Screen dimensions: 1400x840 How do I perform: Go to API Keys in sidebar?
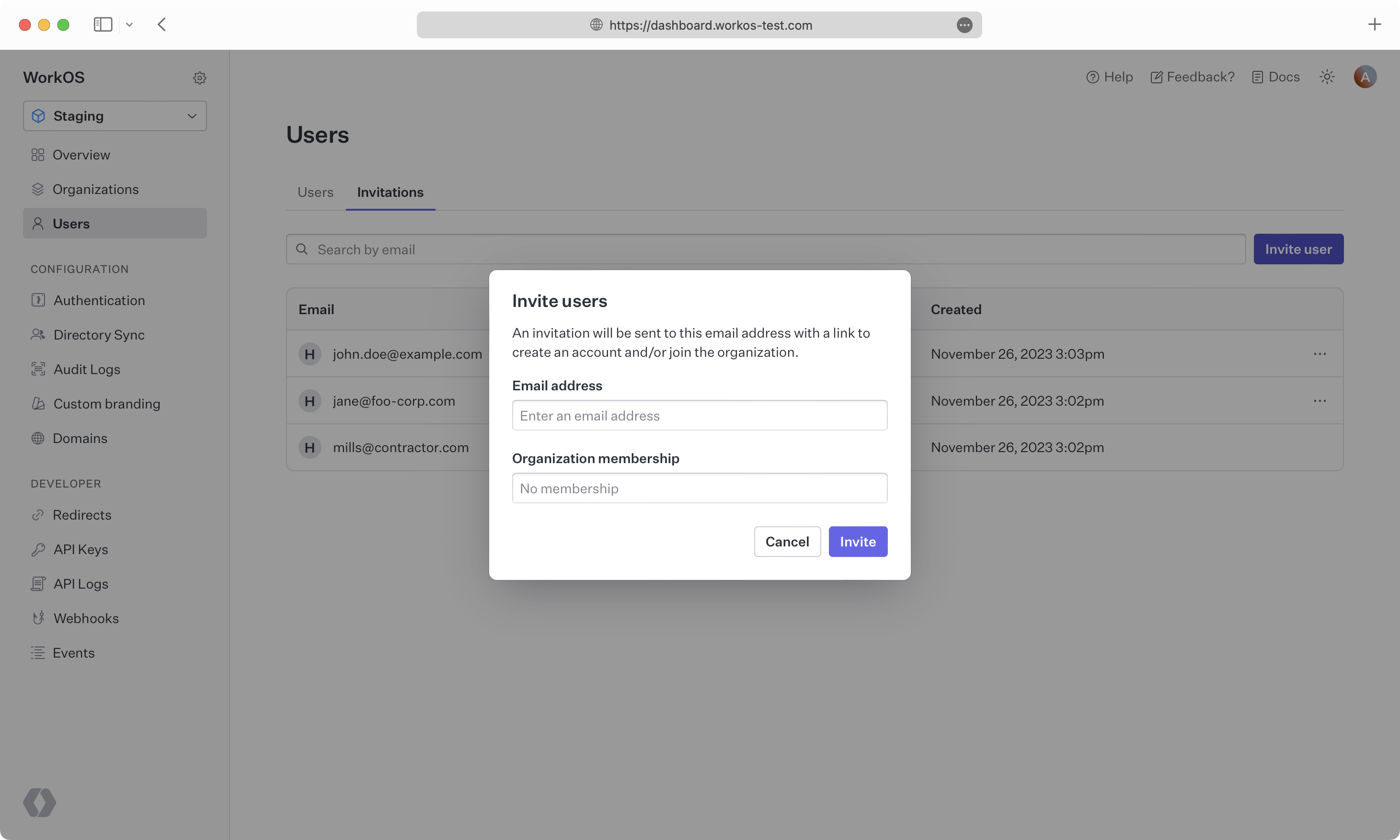(80, 549)
